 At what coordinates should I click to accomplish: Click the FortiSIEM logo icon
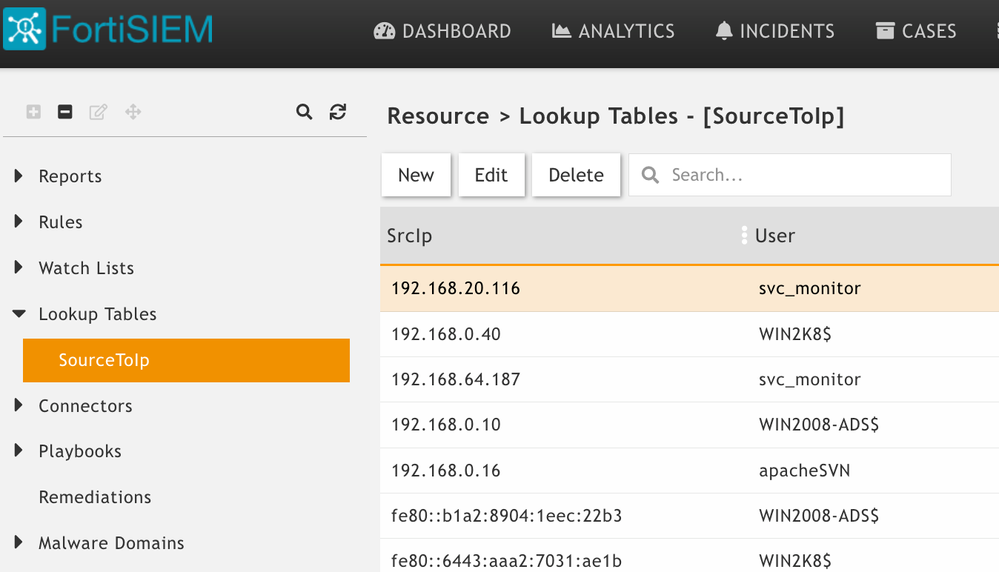click(x=24, y=29)
